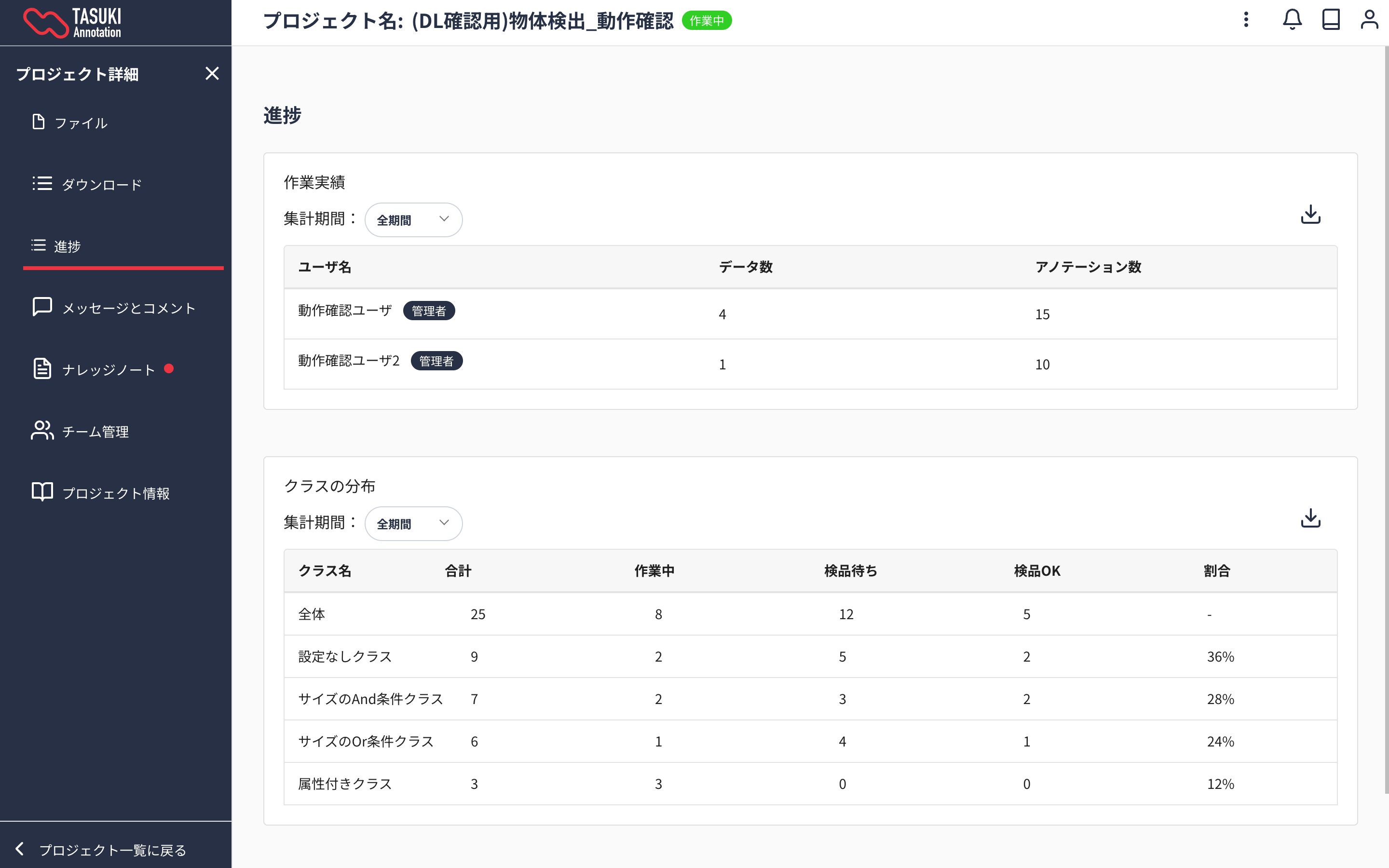Close the プロジェクト詳細 sidebar panel
Viewport: 1389px width, 868px height.
[x=212, y=73]
